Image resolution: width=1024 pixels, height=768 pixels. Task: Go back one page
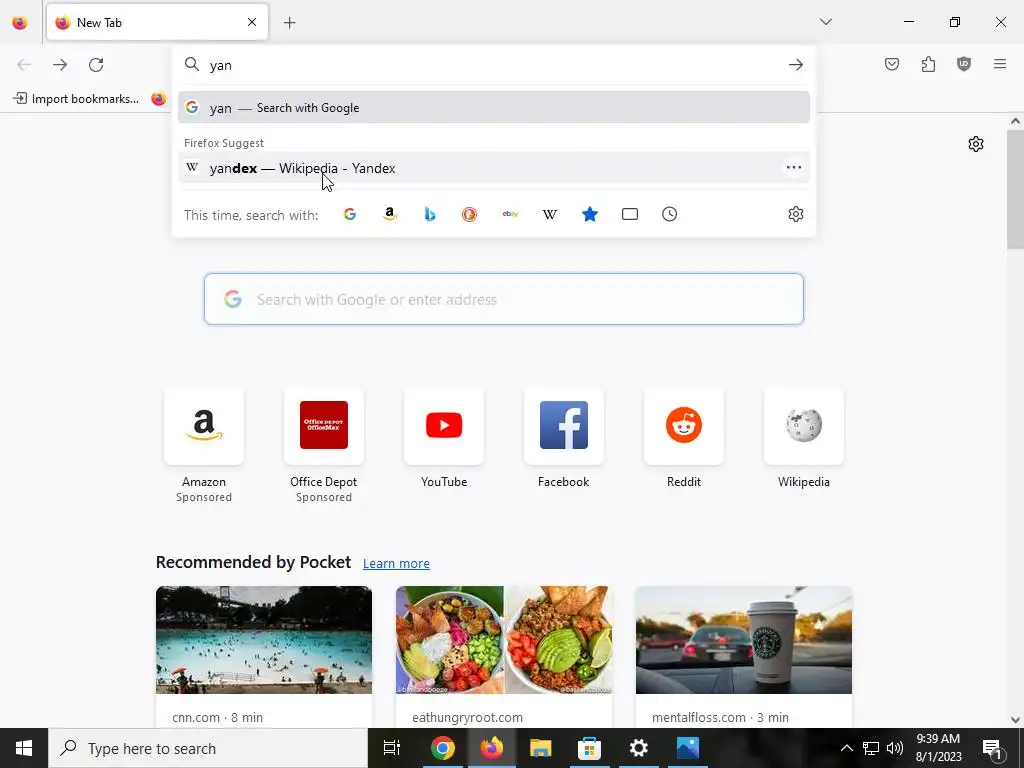tap(24, 65)
